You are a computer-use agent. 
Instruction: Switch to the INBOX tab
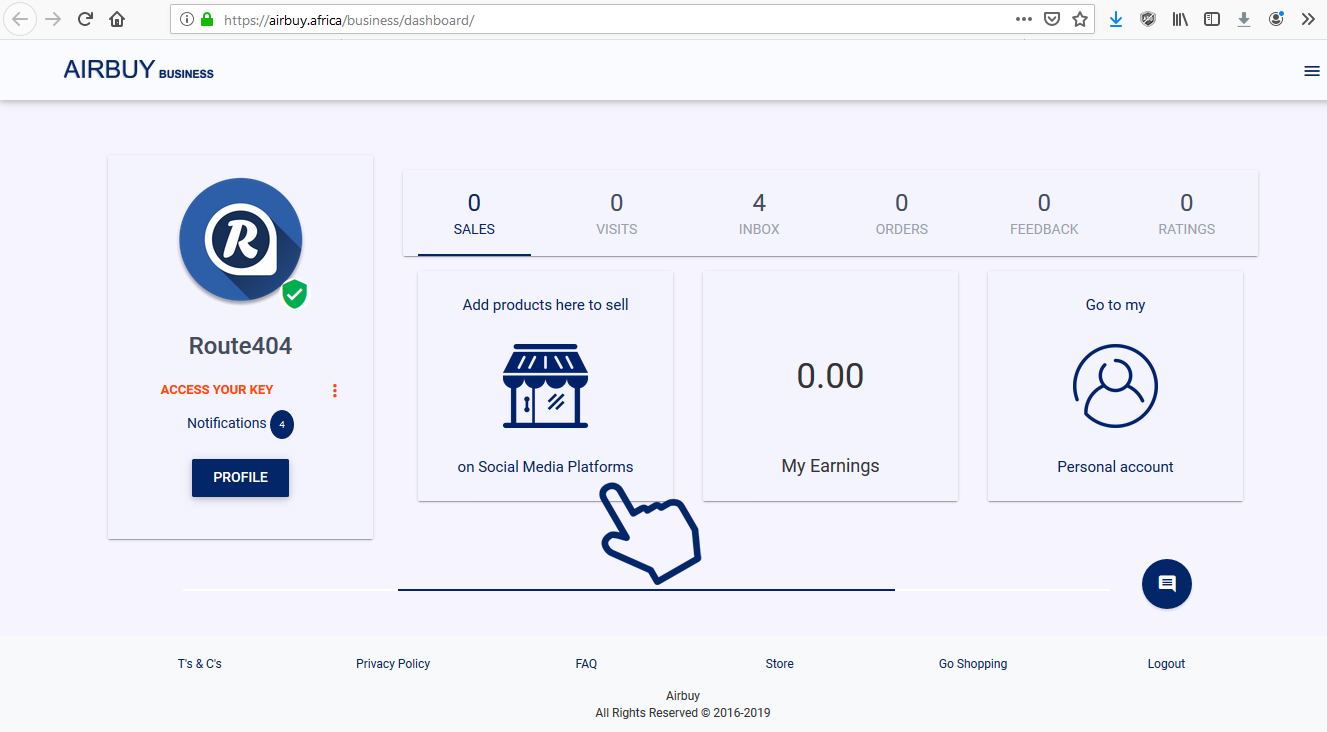pyautogui.click(x=759, y=214)
